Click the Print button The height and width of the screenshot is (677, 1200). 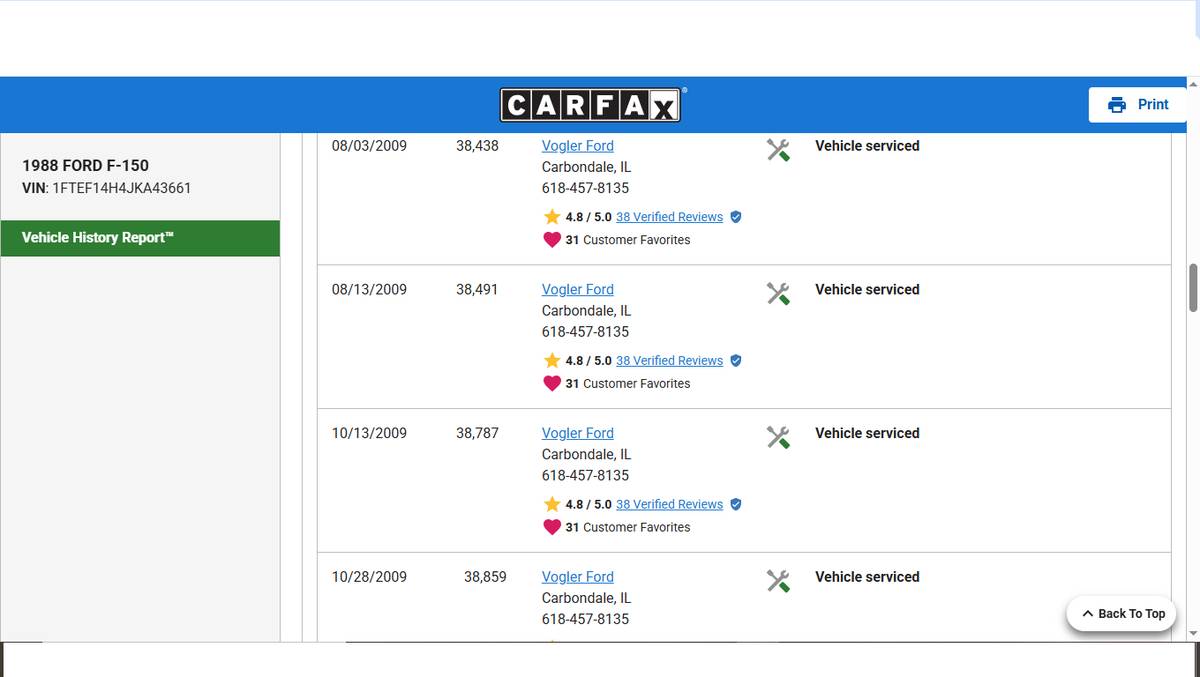[1137, 105]
